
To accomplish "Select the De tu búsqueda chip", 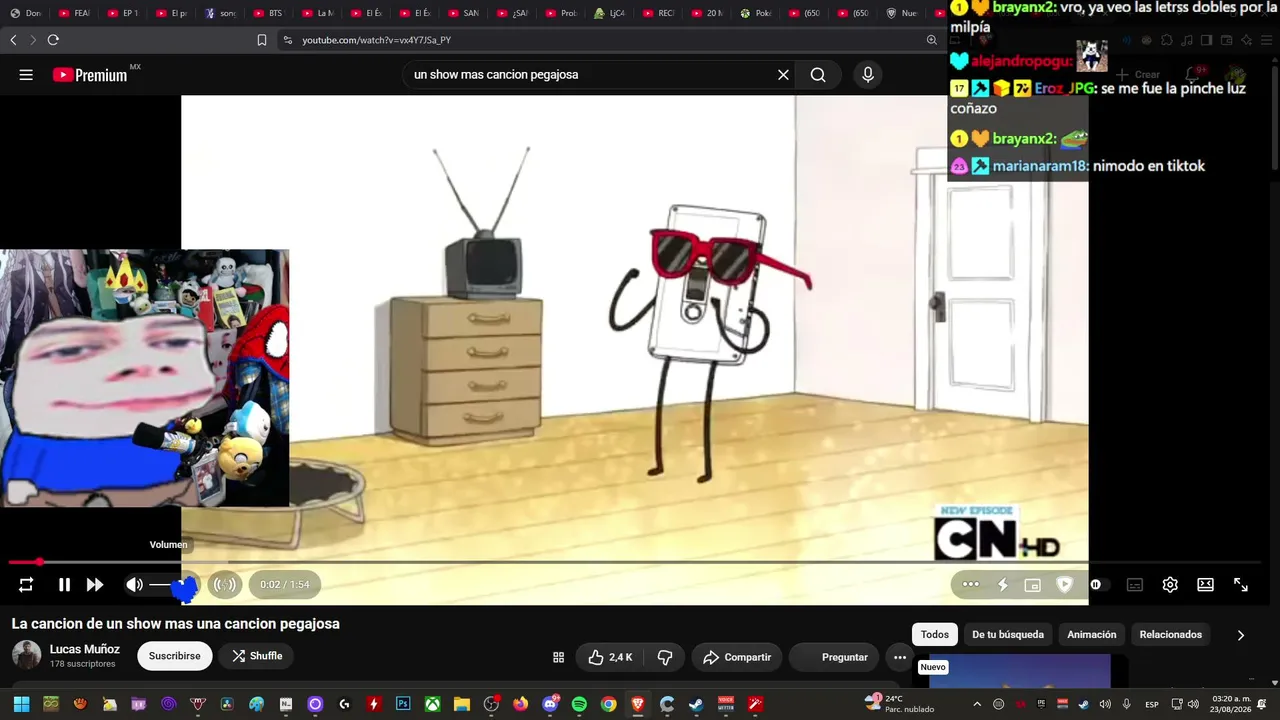I will [1008, 635].
